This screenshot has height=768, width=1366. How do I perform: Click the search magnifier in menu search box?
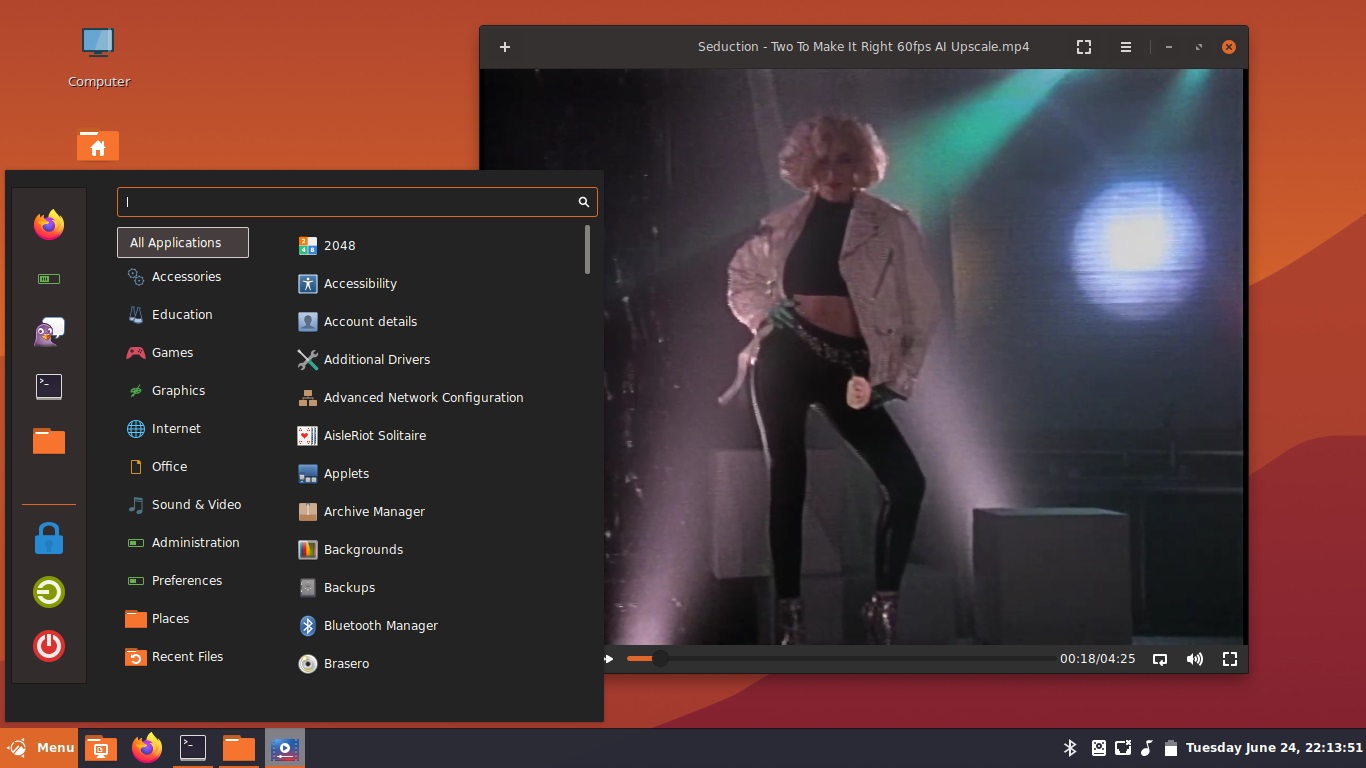(584, 202)
